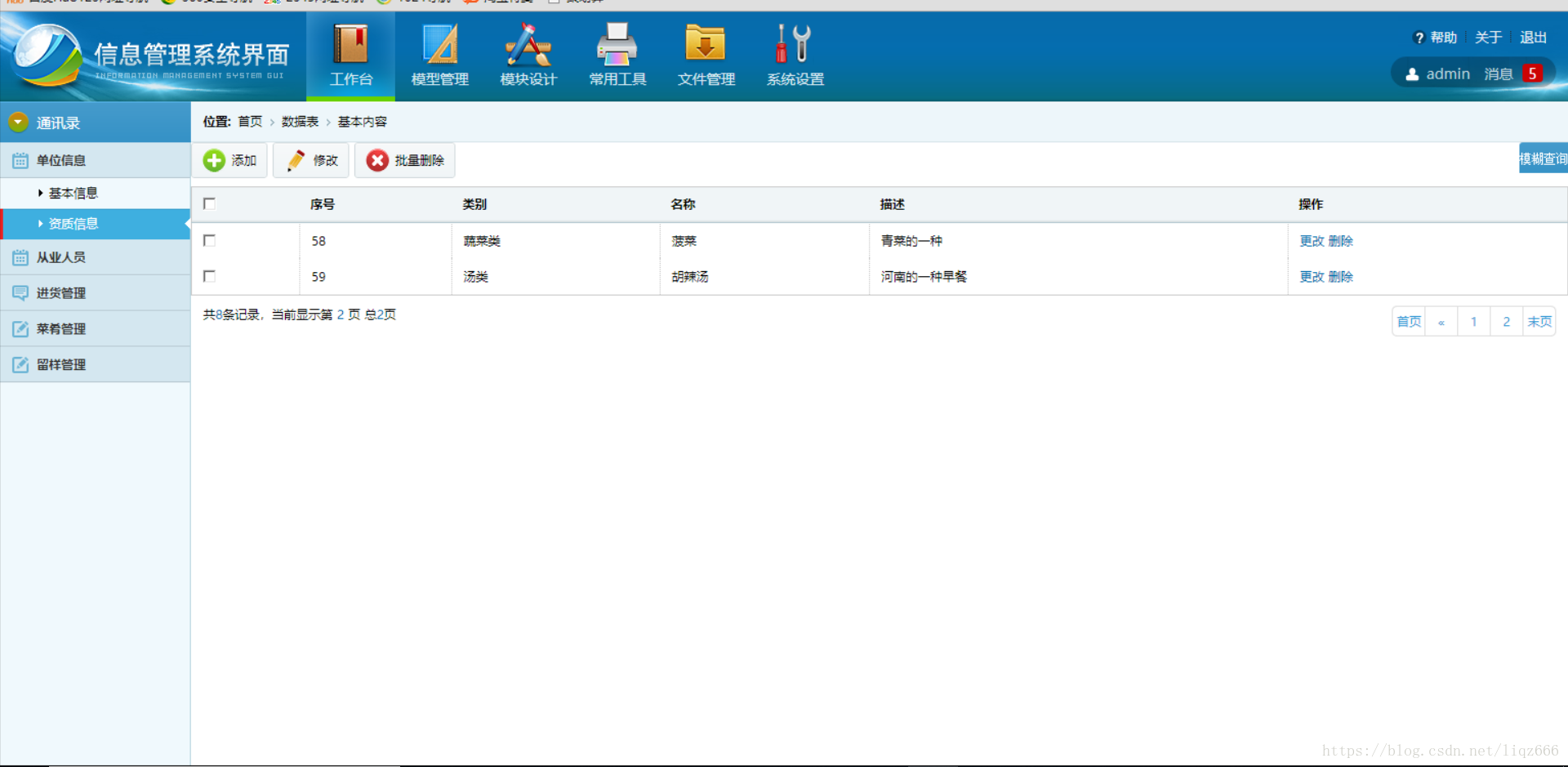Go to 末页 last page in pagination

pos(1539,321)
